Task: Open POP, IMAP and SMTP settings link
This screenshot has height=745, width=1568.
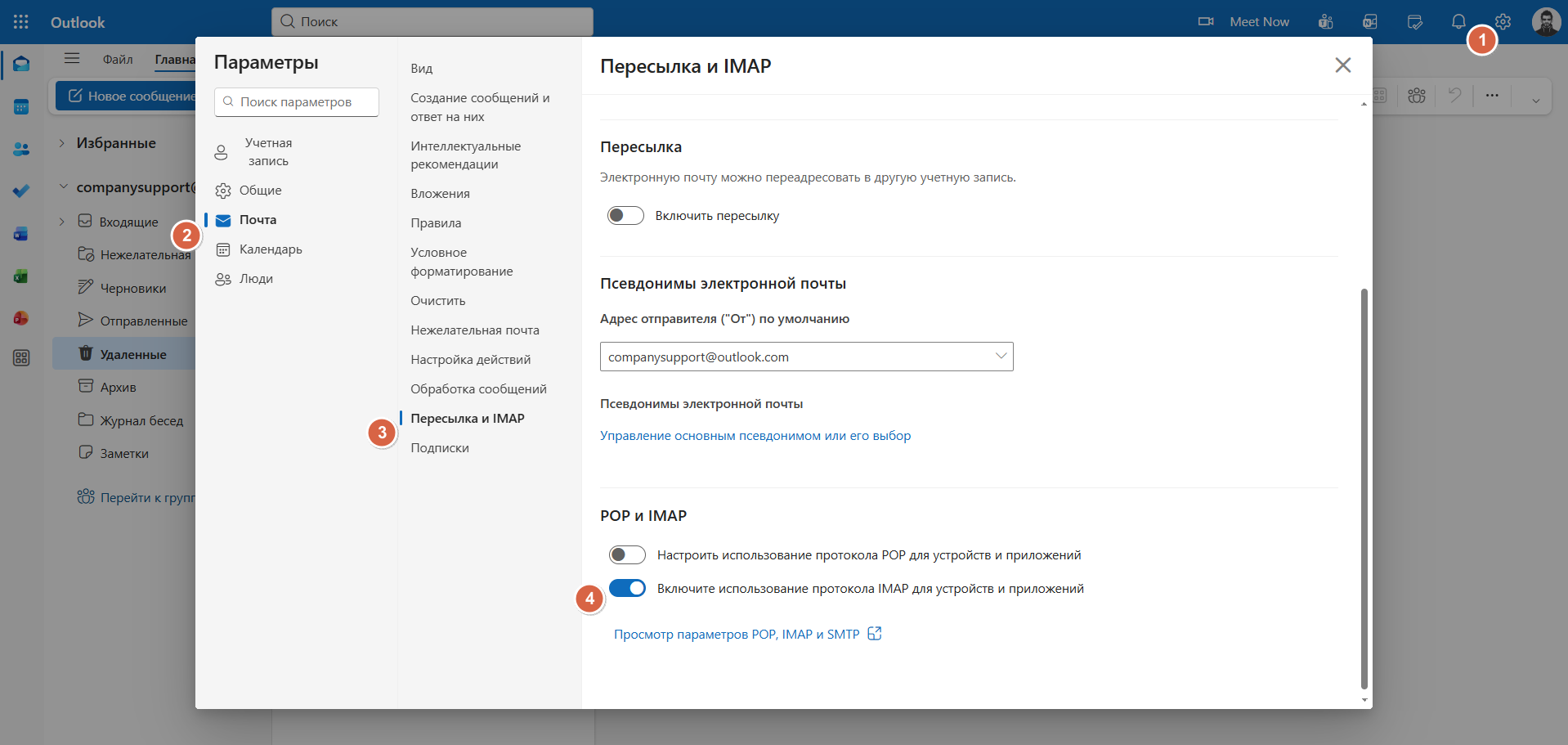Action: pyautogui.click(x=737, y=635)
